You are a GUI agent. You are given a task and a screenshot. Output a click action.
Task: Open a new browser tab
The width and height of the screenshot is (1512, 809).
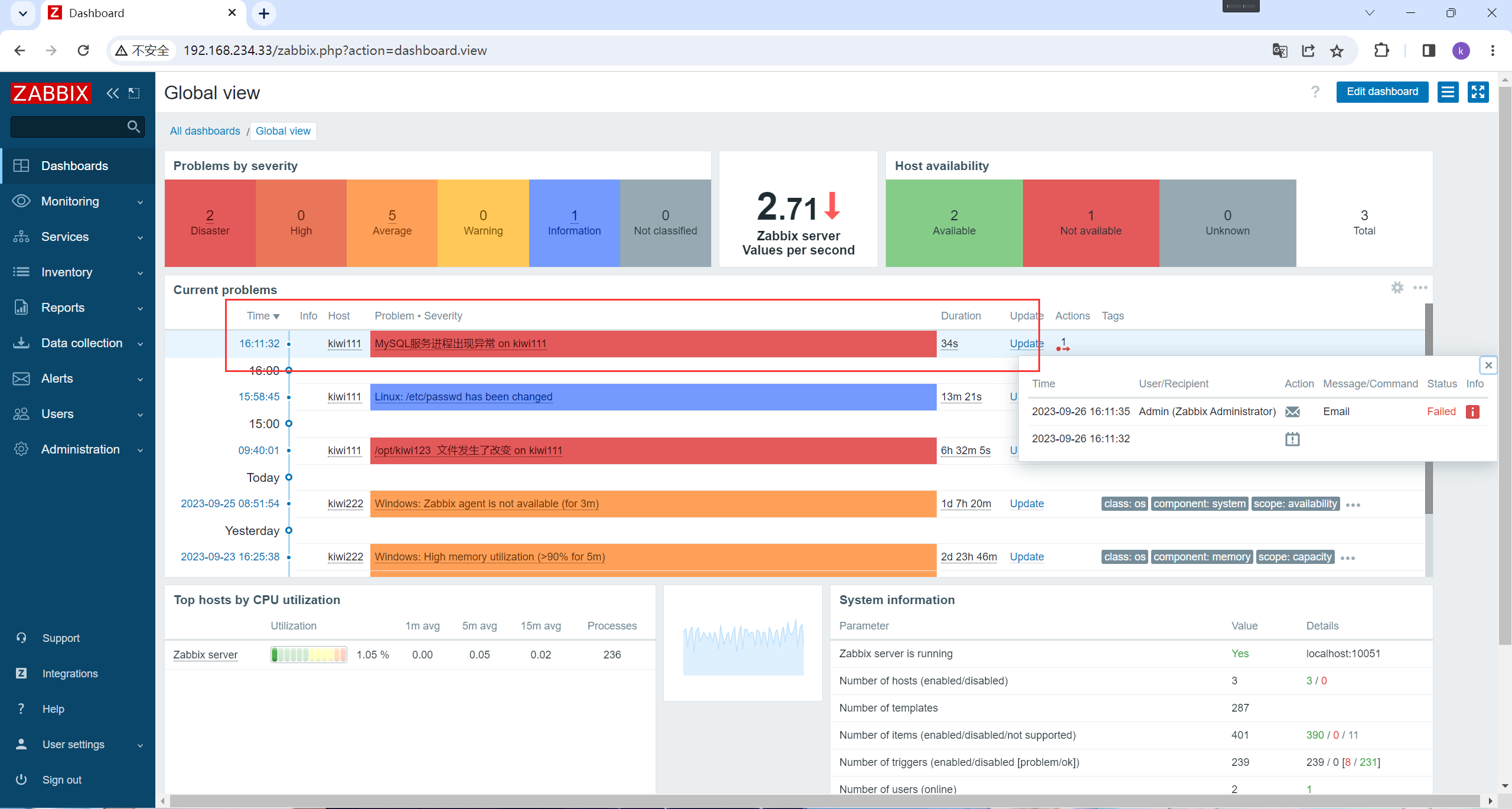tap(264, 13)
